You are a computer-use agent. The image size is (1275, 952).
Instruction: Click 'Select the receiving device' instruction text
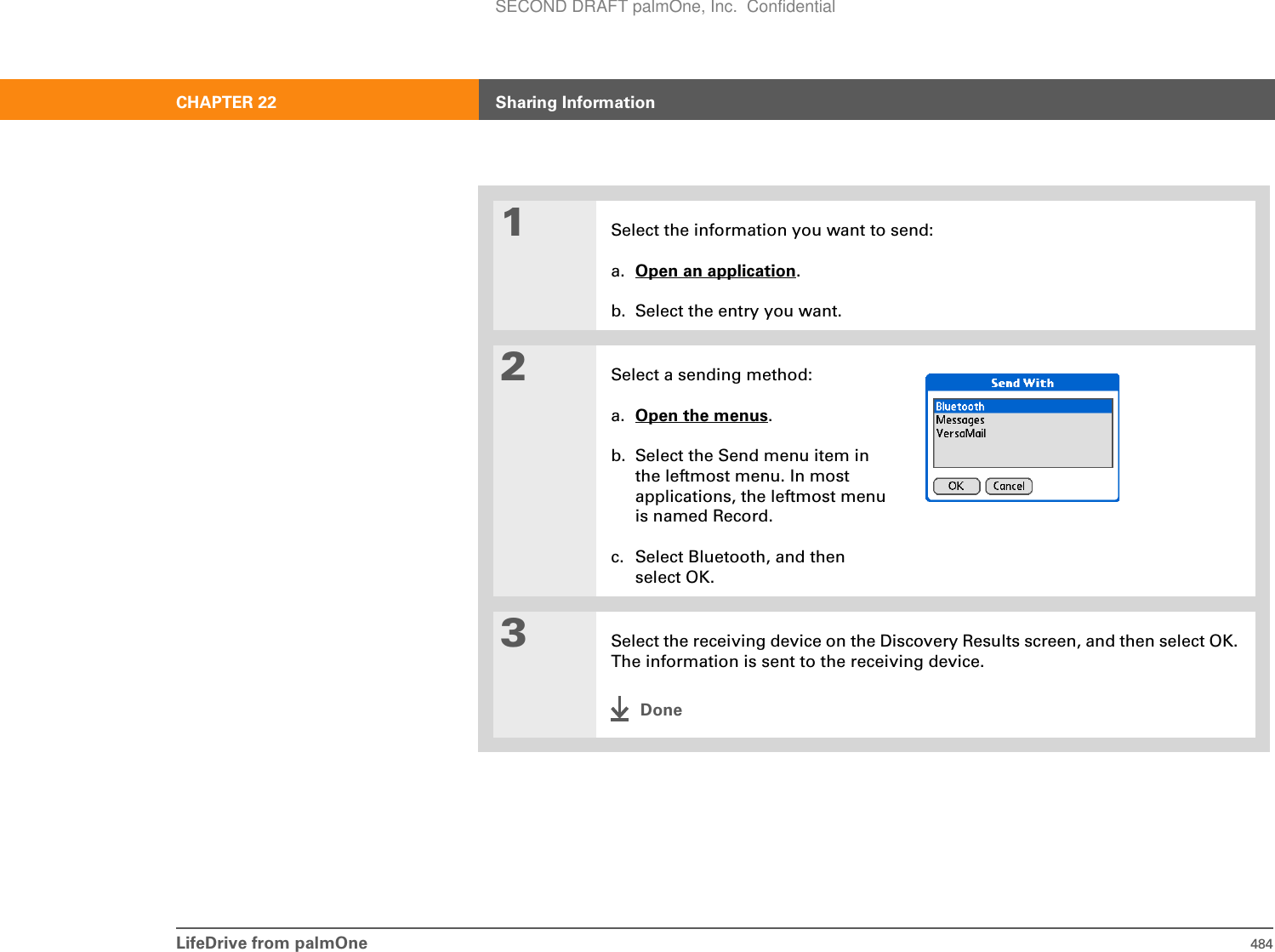[x=924, y=651]
